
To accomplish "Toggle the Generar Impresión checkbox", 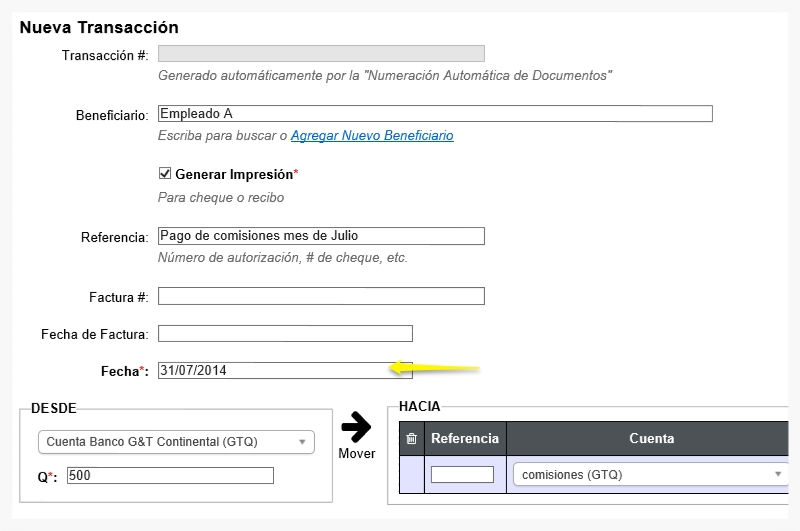I will 165,173.
